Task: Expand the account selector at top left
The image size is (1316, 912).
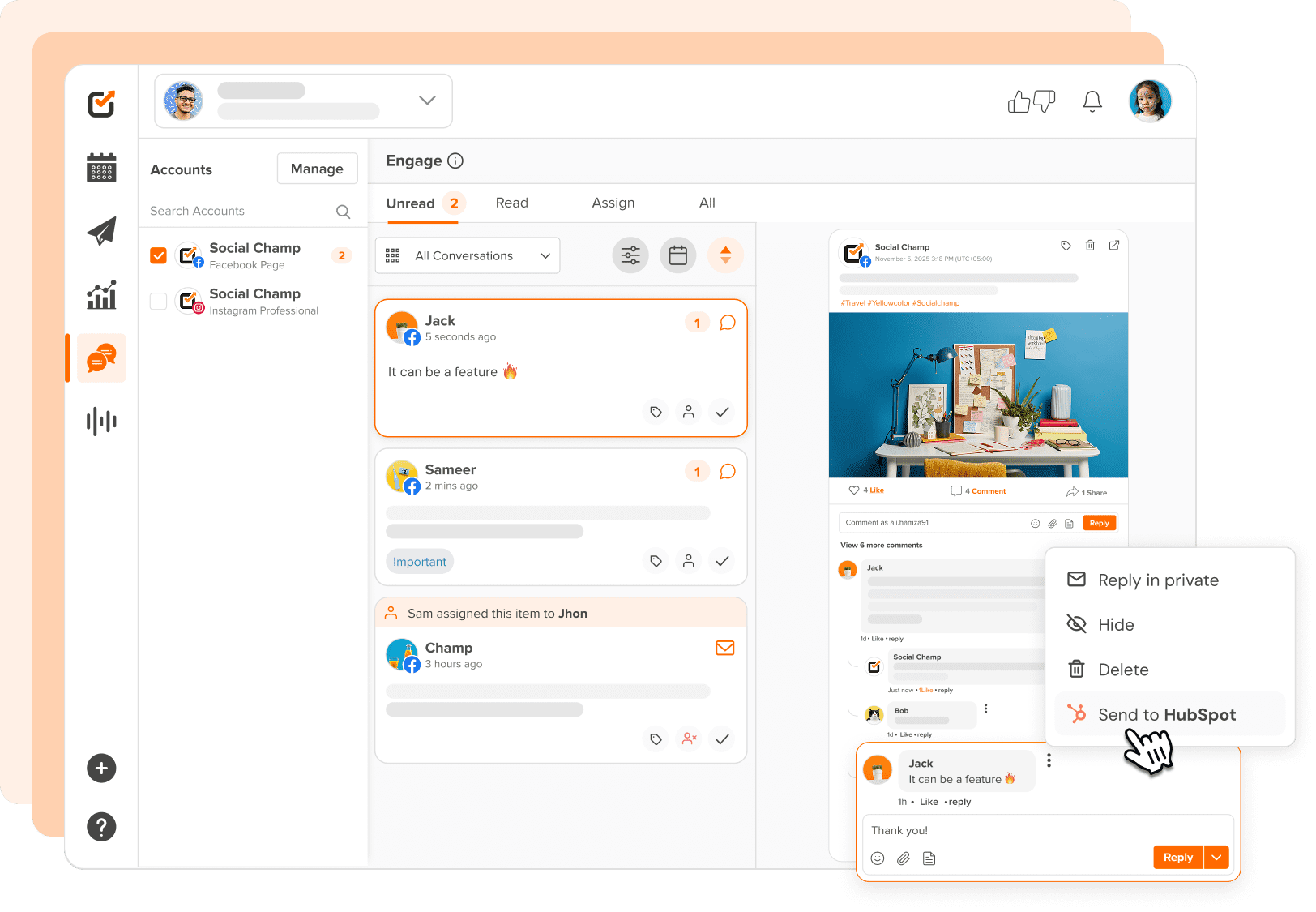Action: click(x=426, y=100)
